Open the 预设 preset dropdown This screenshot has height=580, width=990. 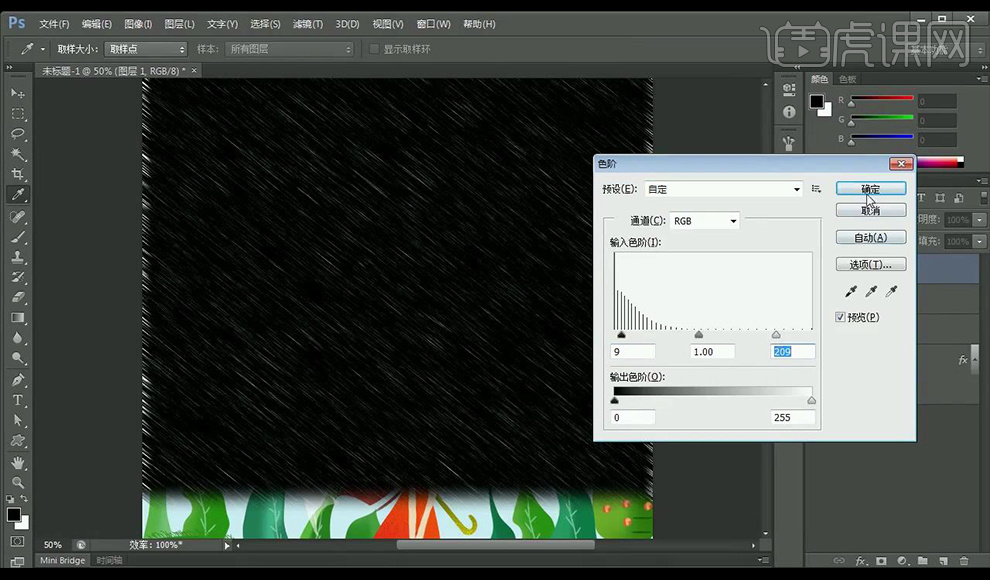pyautogui.click(x=723, y=189)
